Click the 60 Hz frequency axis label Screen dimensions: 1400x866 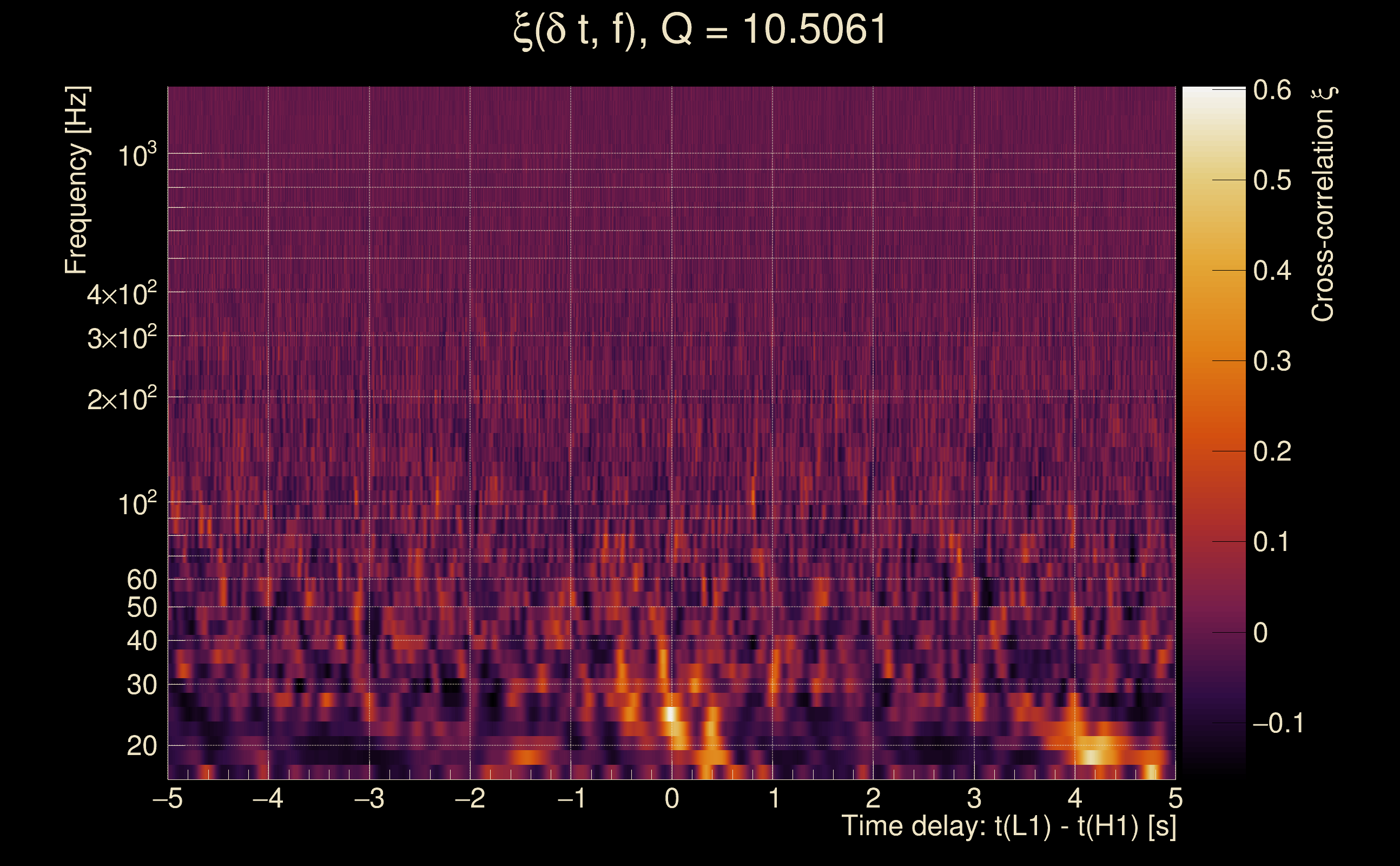[x=141, y=580]
